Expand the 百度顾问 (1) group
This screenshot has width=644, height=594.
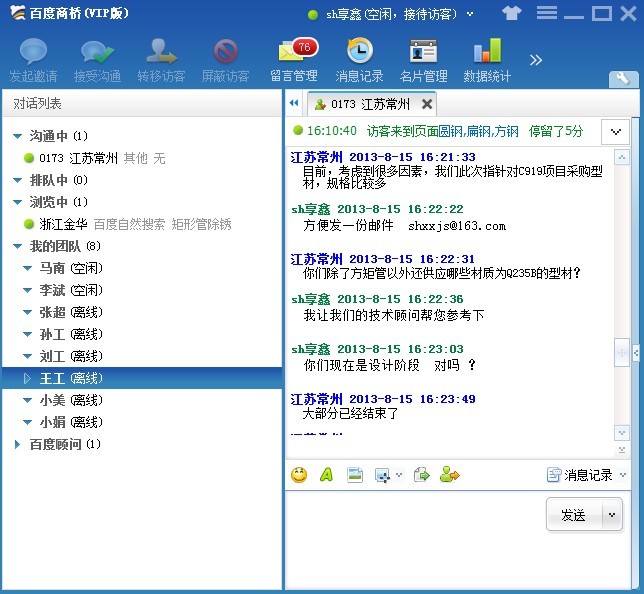(x=17, y=444)
